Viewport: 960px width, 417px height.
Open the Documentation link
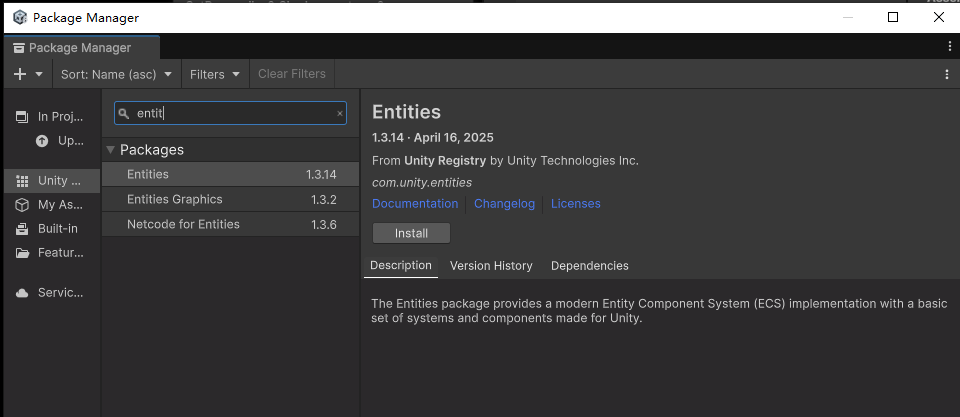[415, 204]
